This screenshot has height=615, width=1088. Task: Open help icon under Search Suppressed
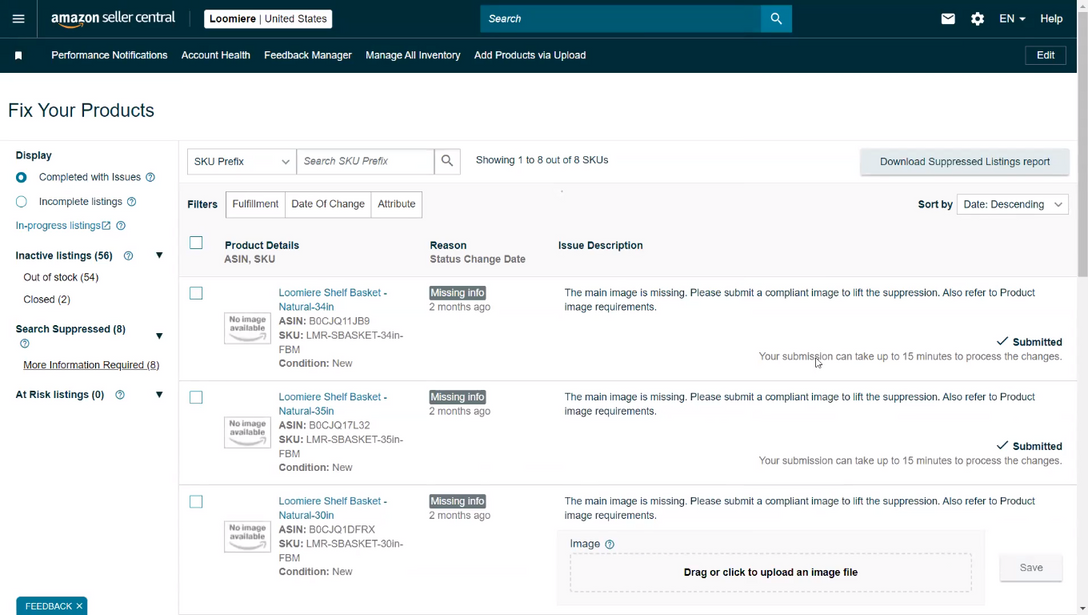click(x=25, y=344)
